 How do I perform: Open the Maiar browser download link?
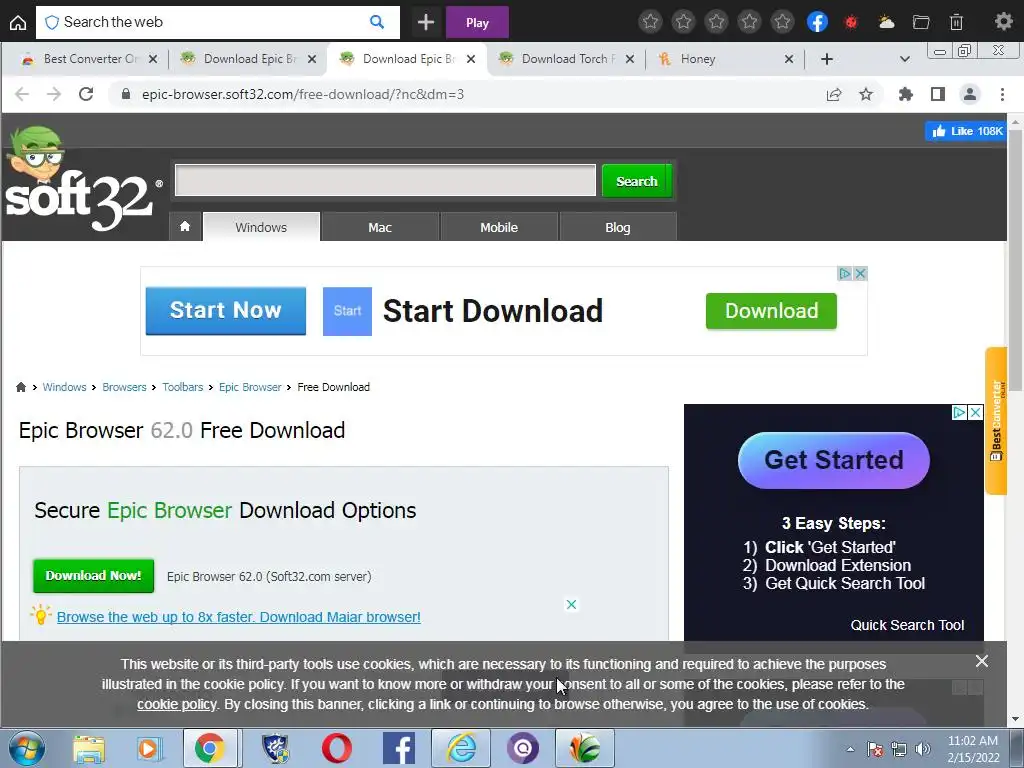click(238, 617)
